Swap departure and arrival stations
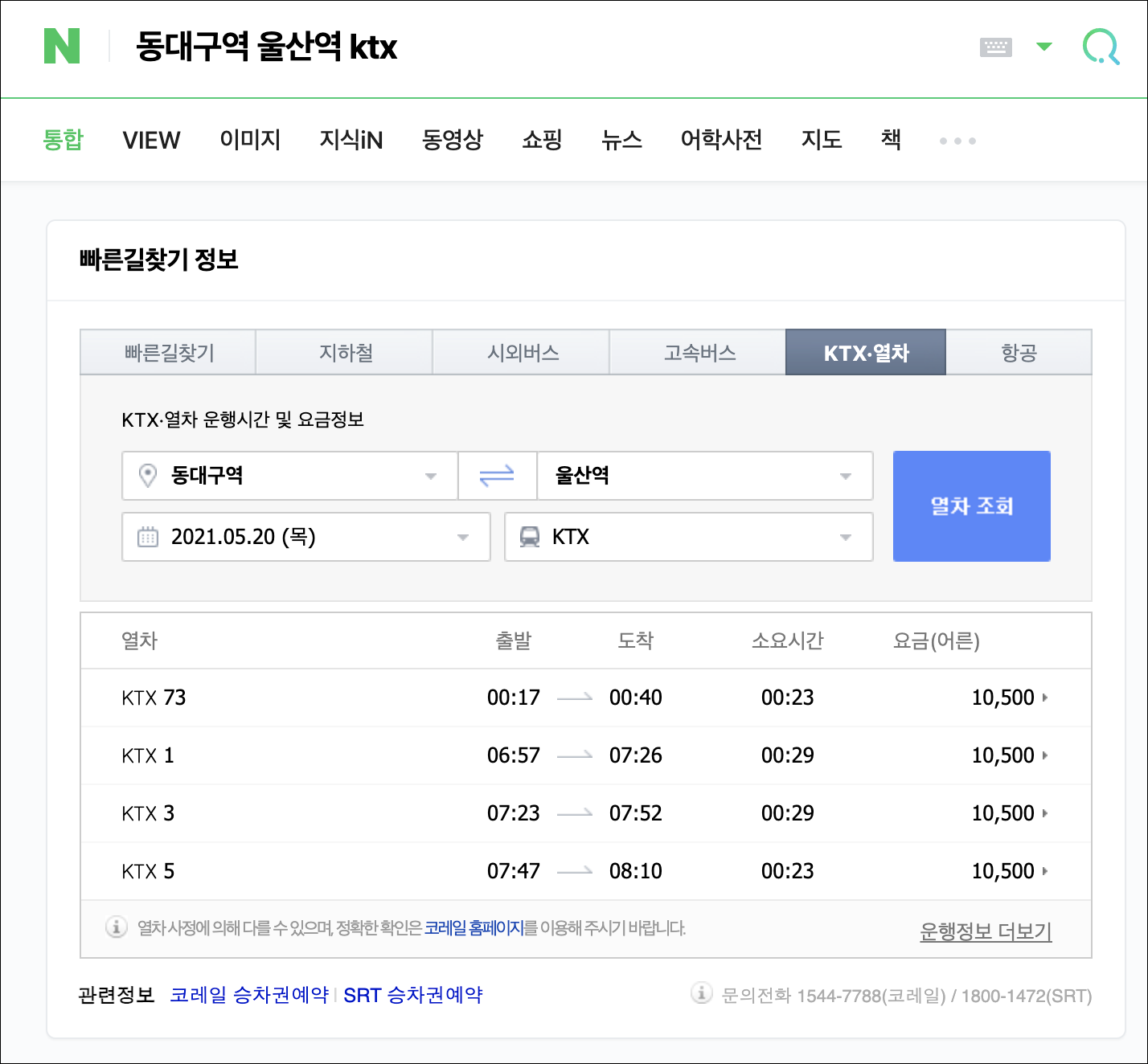 [497, 476]
